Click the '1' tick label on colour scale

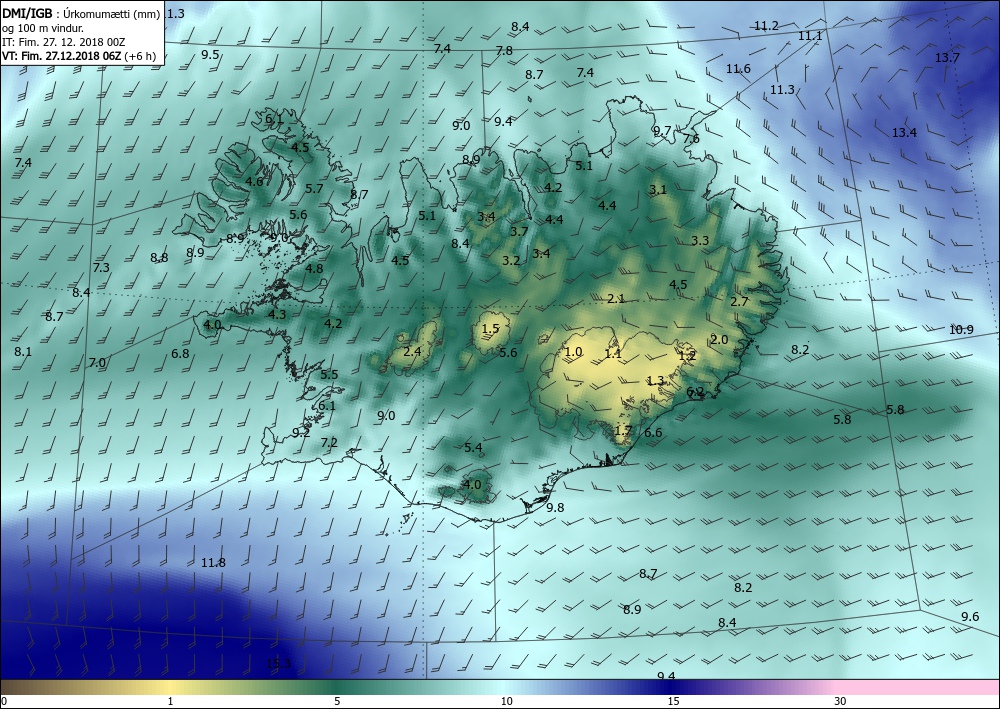[x=170, y=702]
